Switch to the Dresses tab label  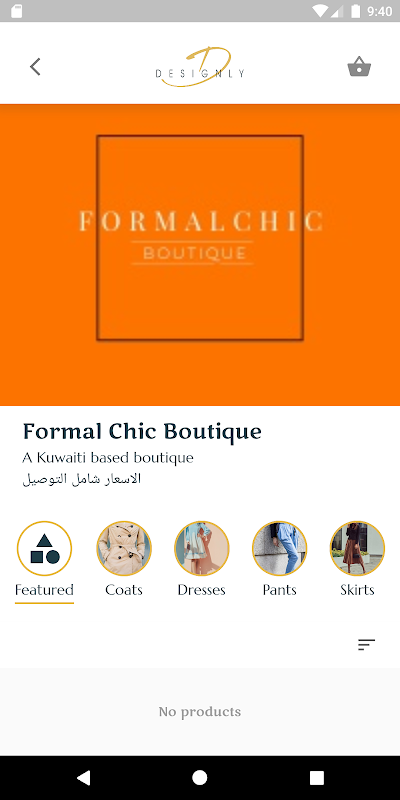coord(202,590)
